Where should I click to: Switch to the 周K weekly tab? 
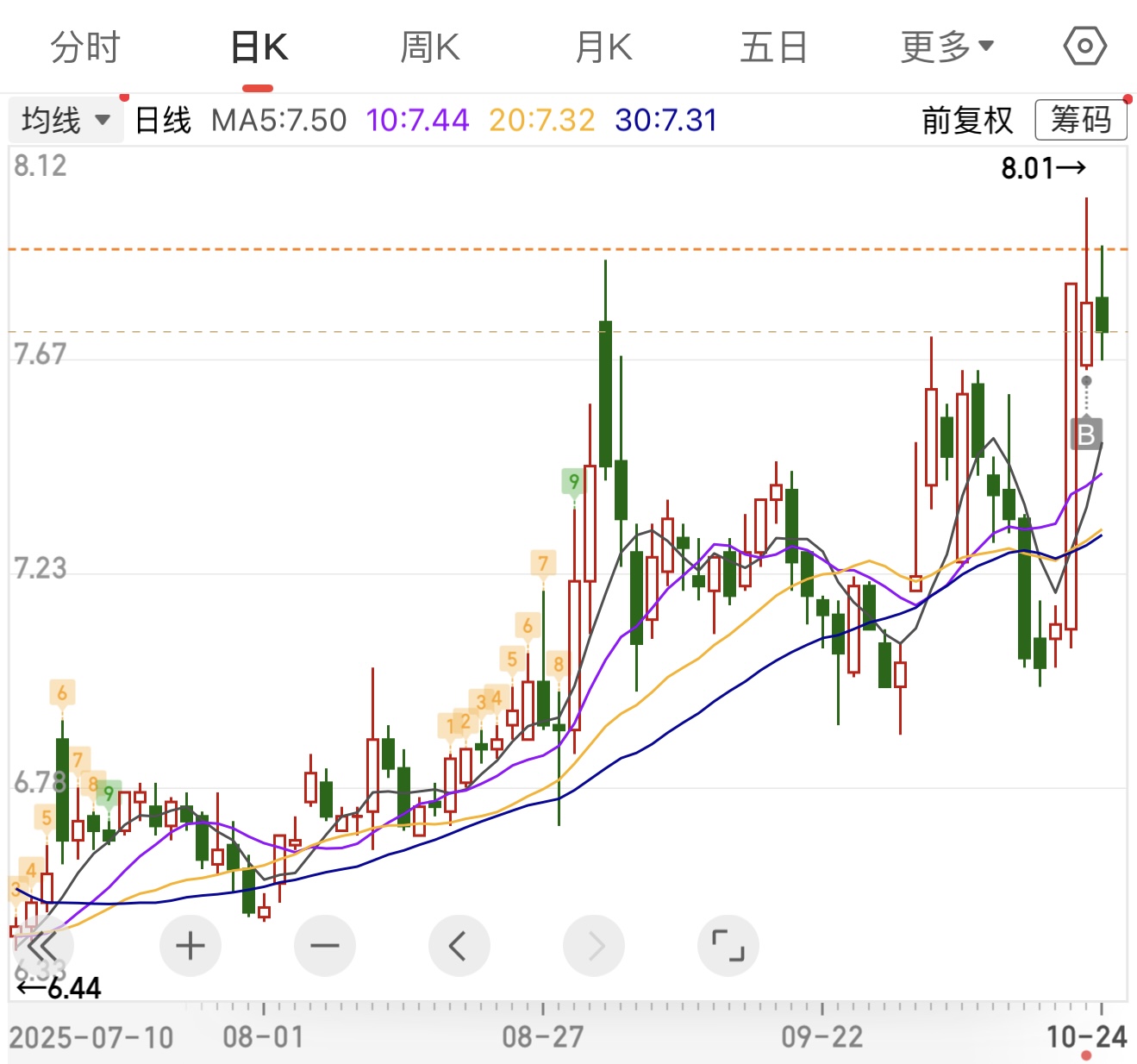(430, 47)
